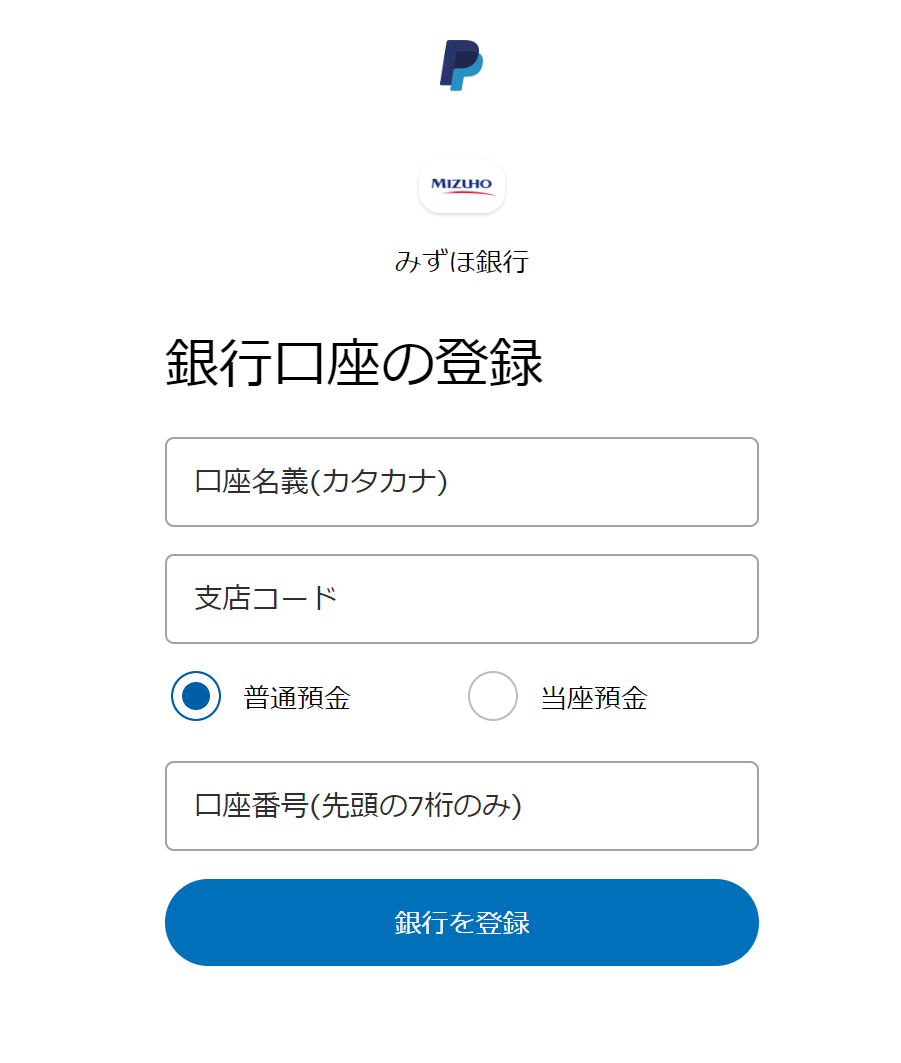Click the account holder name katakana box

tap(461, 482)
